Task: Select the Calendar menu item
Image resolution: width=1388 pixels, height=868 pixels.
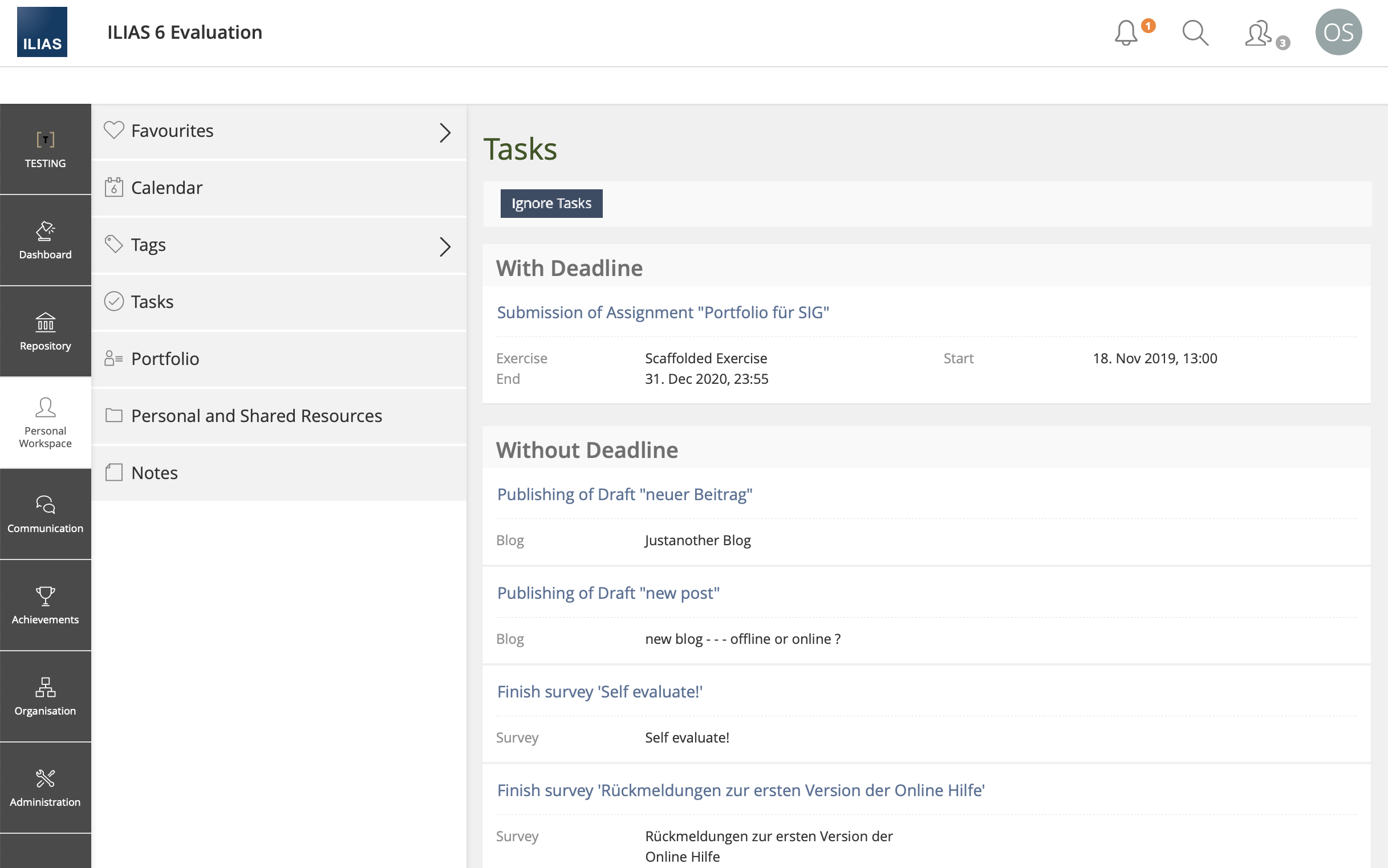Action: tap(167, 188)
